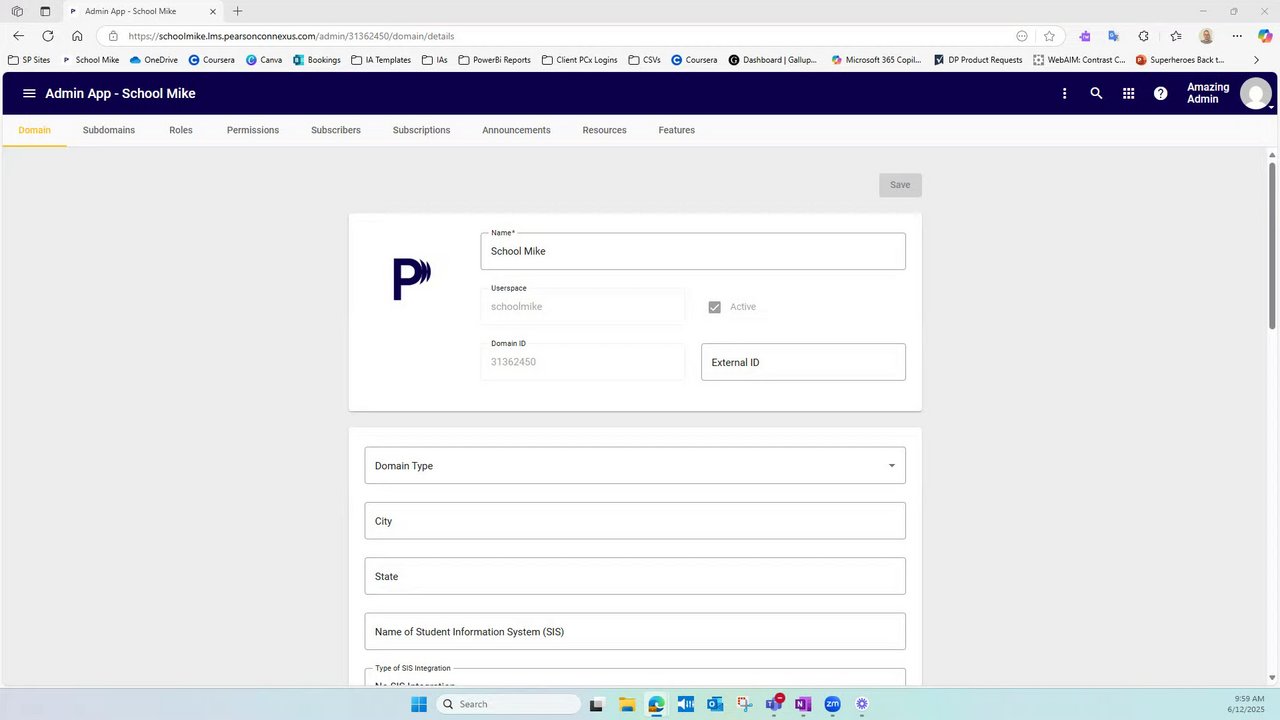Open the app grid launcher icon
This screenshot has width=1280, height=720.
click(x=1128, y=93)
